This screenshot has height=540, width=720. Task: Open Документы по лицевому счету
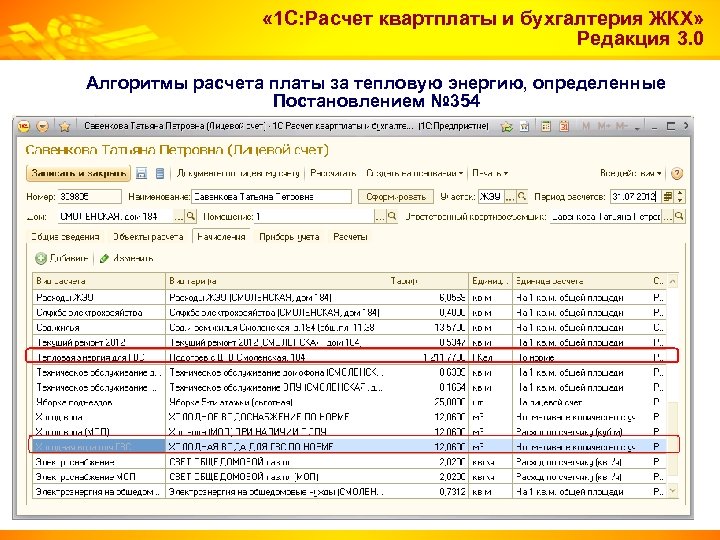(x=238, y=173)
